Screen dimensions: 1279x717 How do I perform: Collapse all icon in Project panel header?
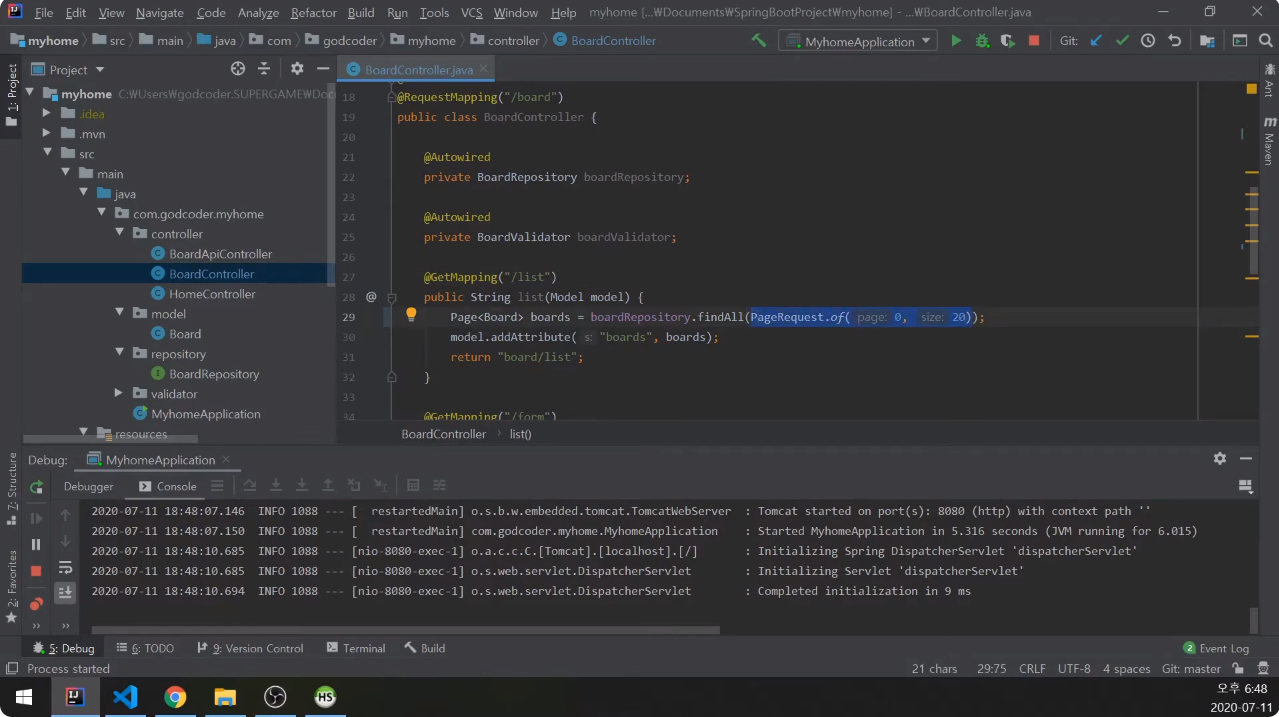tap(264, 69)
